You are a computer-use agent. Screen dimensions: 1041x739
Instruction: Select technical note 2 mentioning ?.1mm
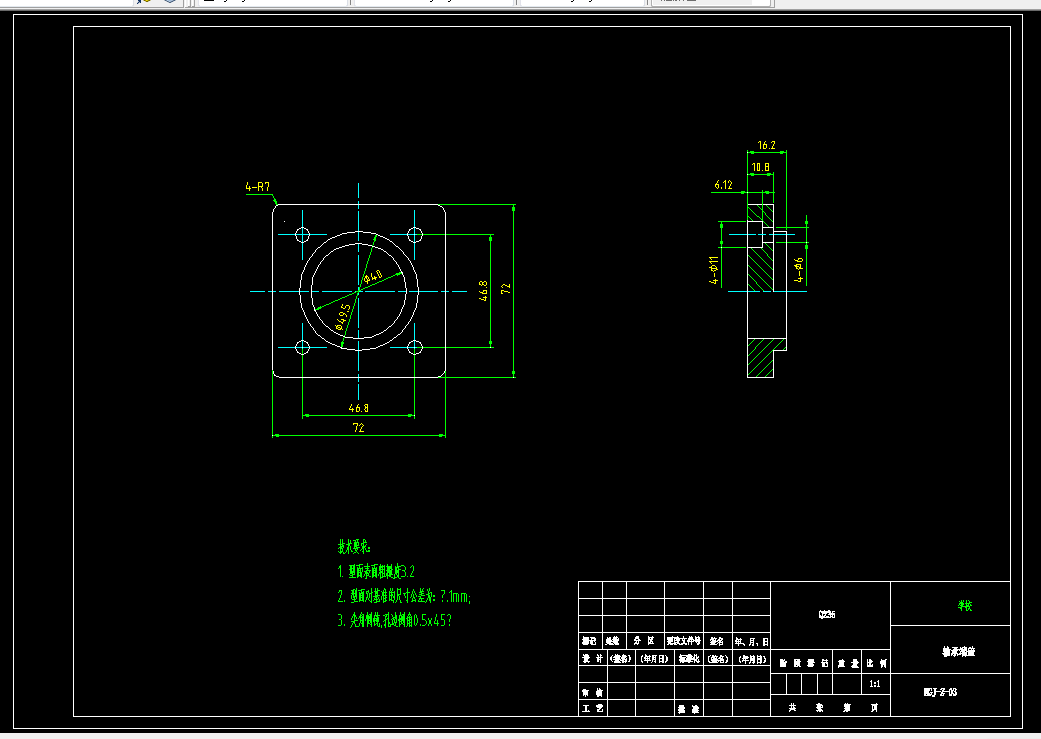coord(404,596)
